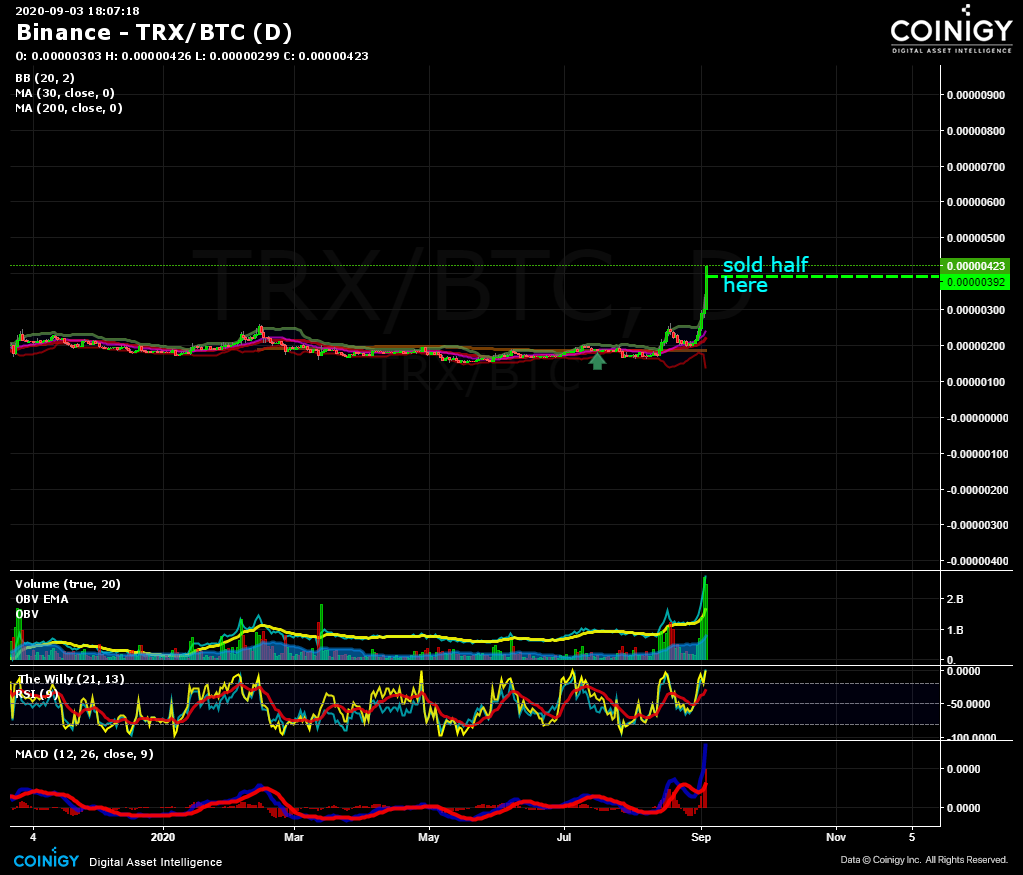Expand the Volume (true, 20) panel label
This screenshot has width=1023, height=875.
tap(67, 584)
